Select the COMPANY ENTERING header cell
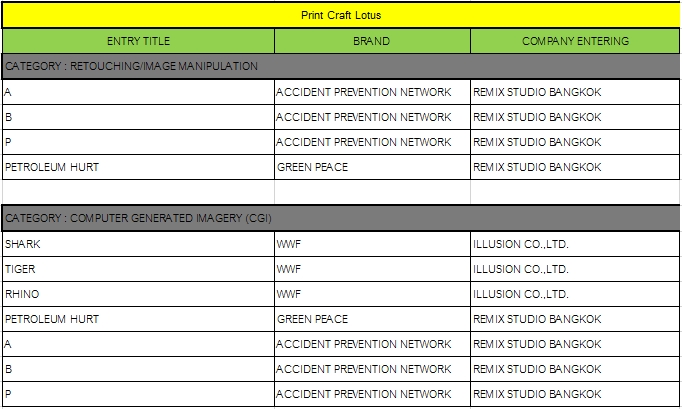The height and width of the screenshot is (409, 682). (x=575, y=41)
